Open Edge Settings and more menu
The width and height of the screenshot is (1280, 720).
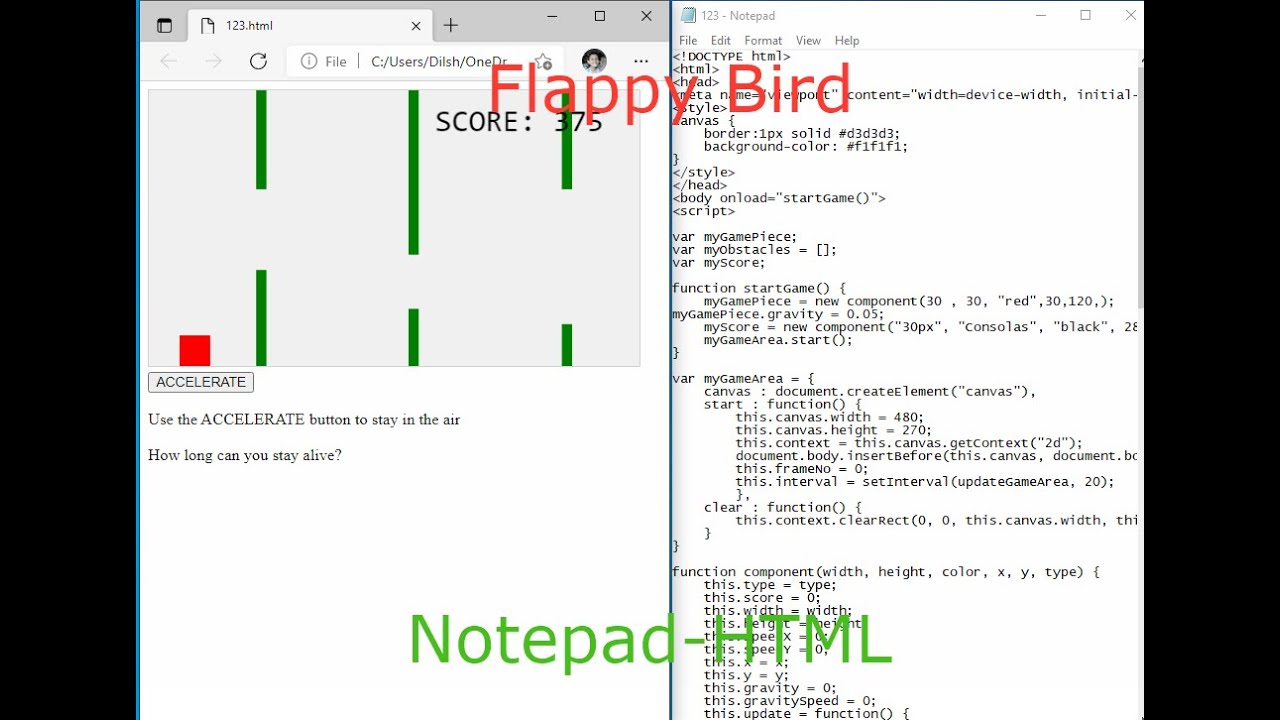pyautogui.click(x=641, y=61)
